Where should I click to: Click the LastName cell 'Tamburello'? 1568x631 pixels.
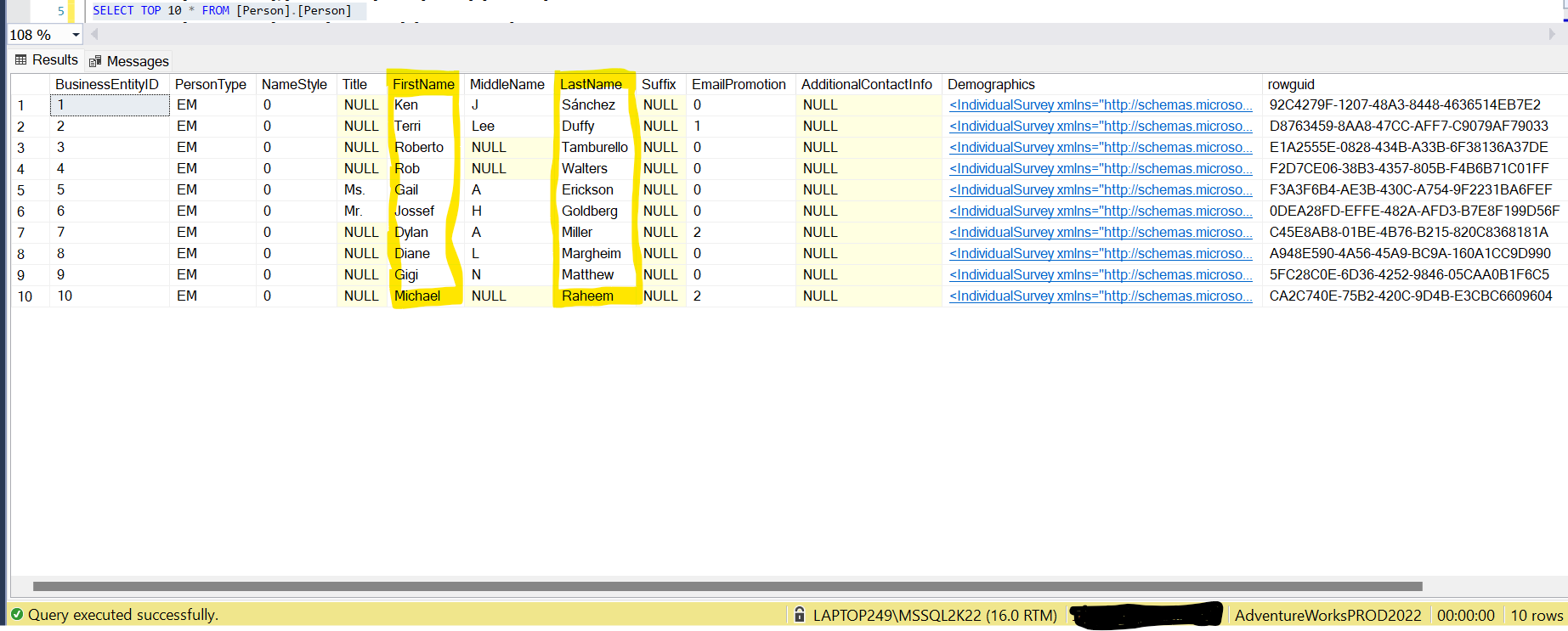[595, 147]
